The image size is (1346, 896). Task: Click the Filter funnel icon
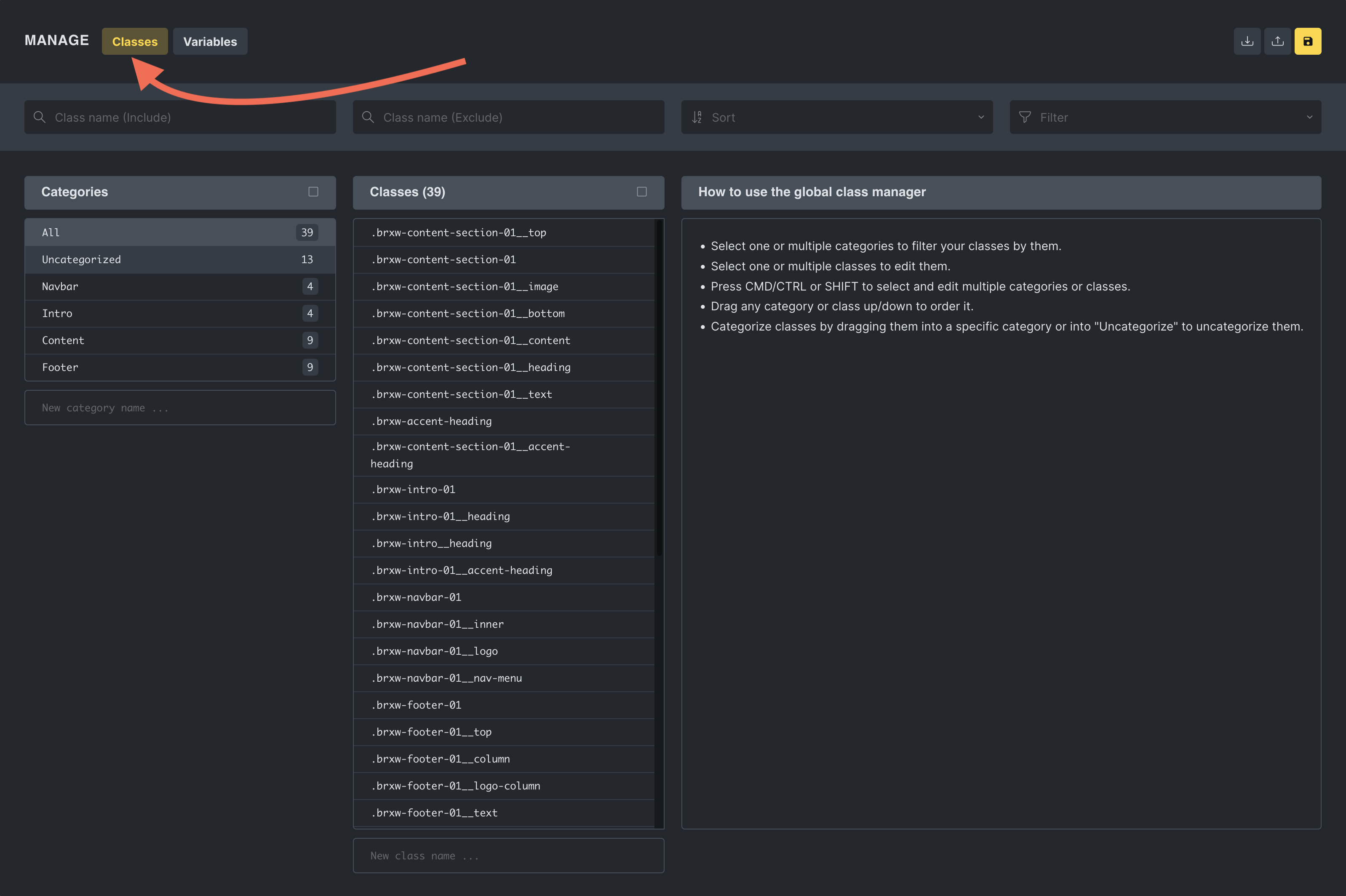click(1025, 117)
